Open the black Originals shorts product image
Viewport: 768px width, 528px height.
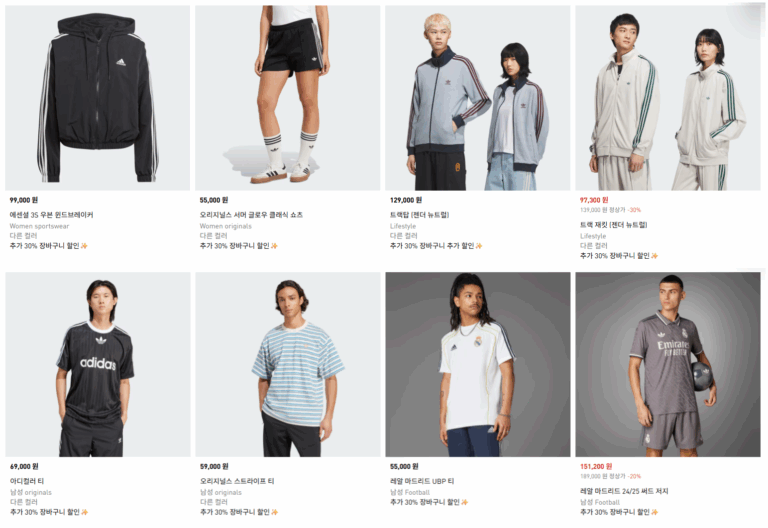[288, 98]
